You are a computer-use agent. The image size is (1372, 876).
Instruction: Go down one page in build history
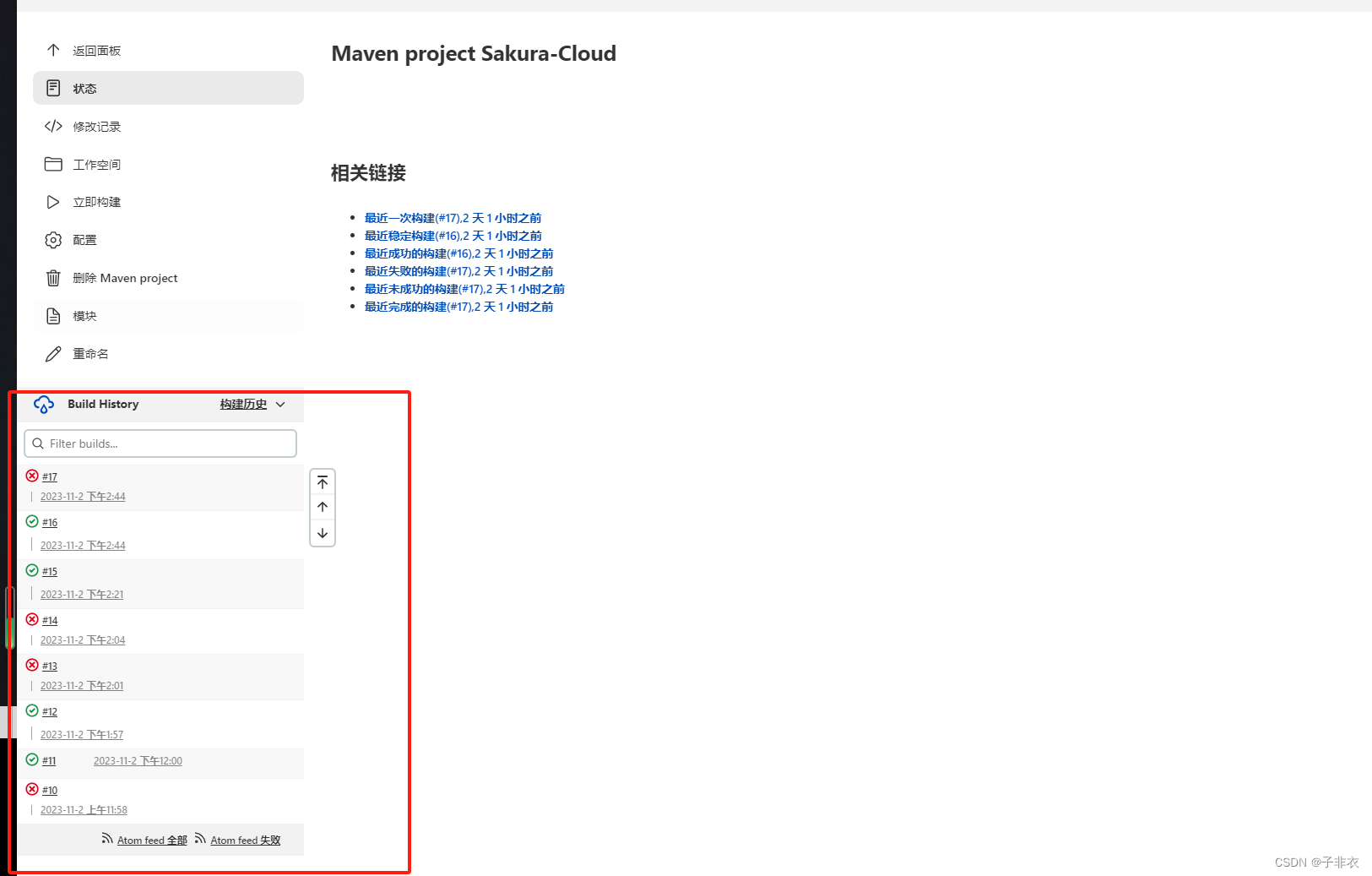pyautogui.click(x=323, y=533)
